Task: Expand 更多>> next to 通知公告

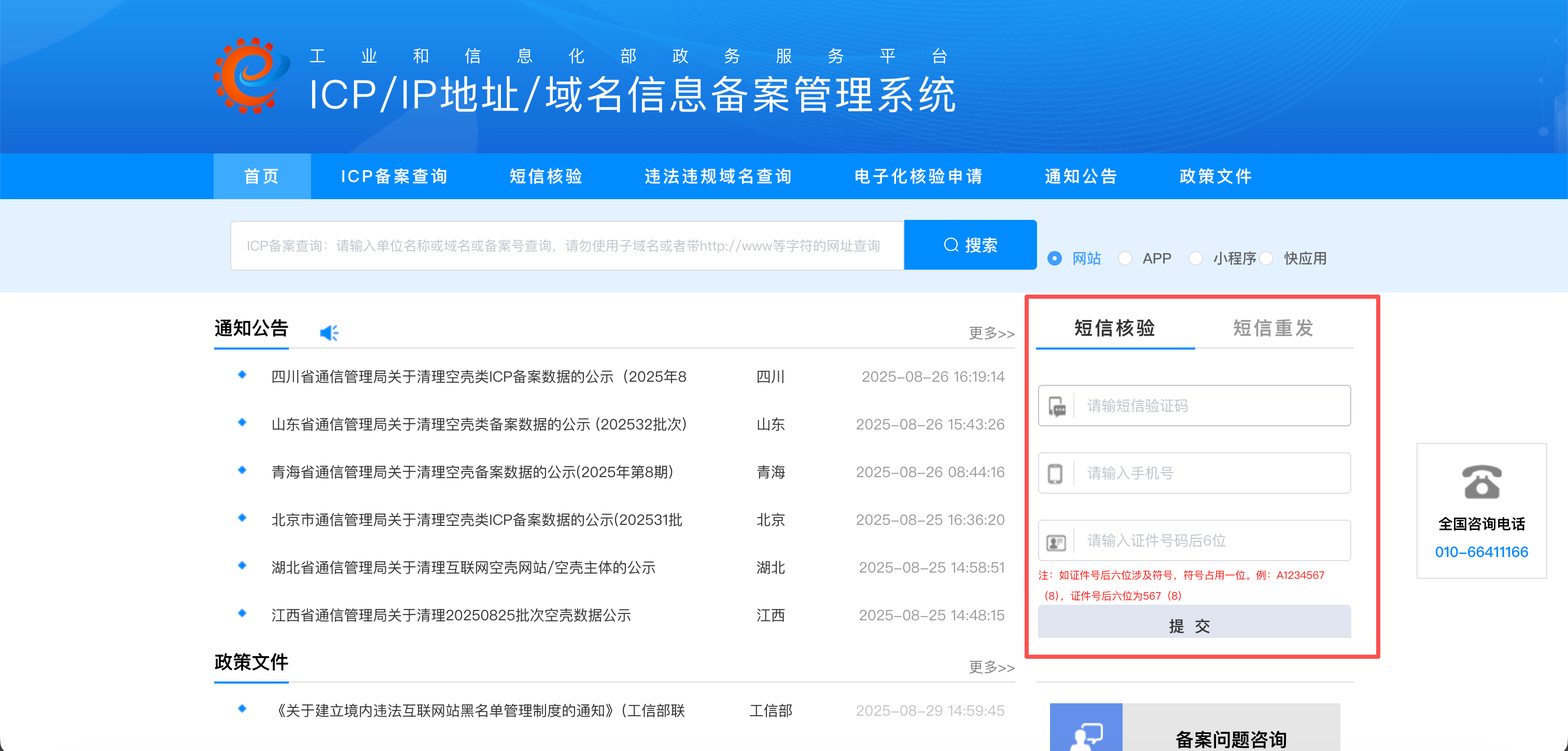Action: (x=991, y=333)
